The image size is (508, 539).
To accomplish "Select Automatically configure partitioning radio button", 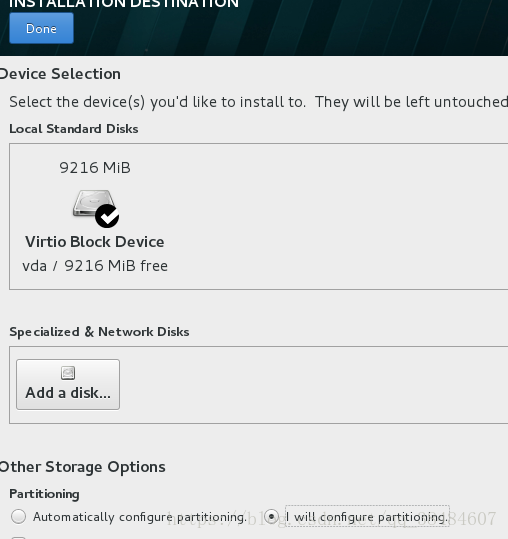I will pos(19,517).
